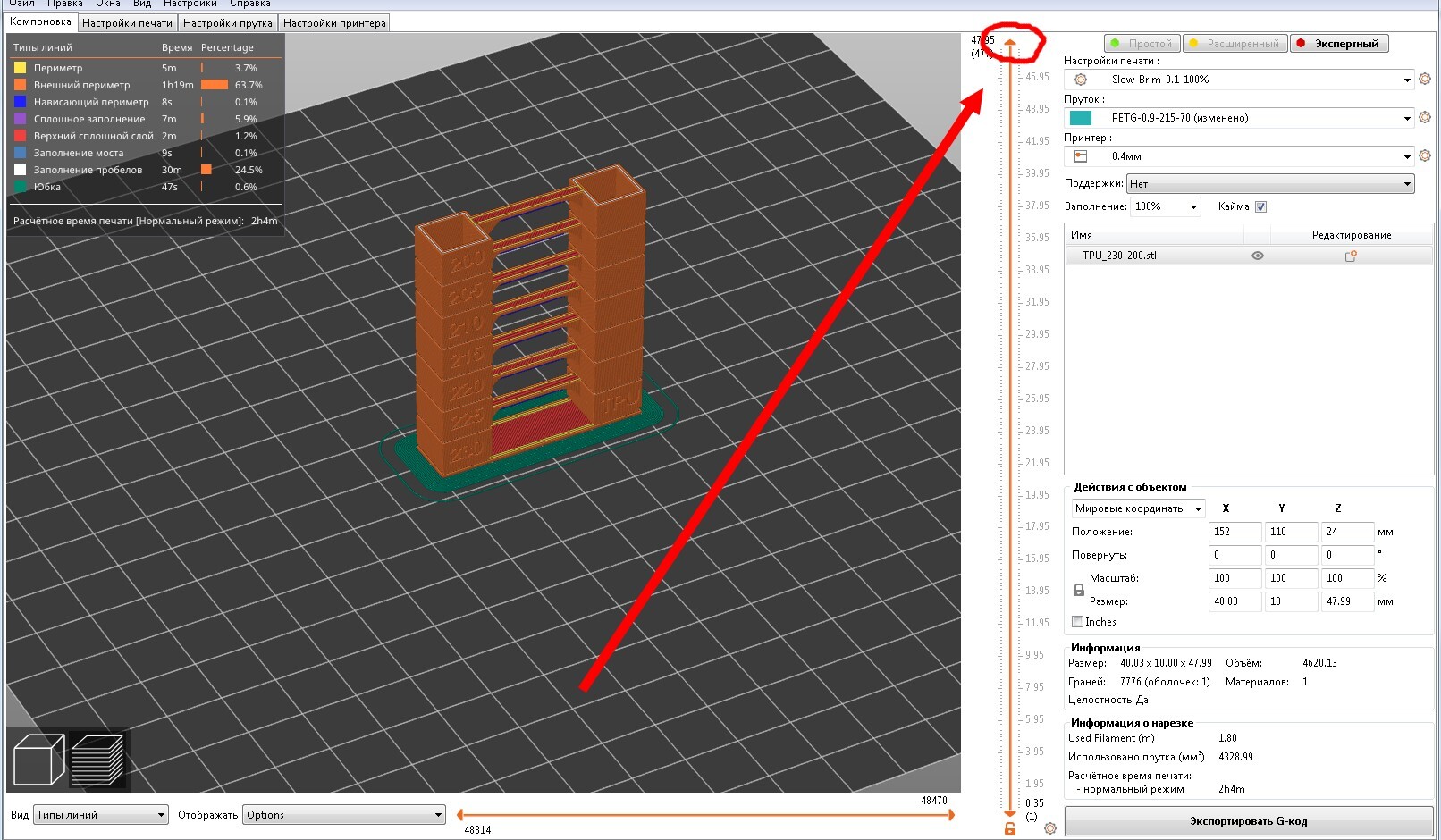Click the Имя column header
The height and width of the screenshot is (840, 1441).
coord(1154,235)
